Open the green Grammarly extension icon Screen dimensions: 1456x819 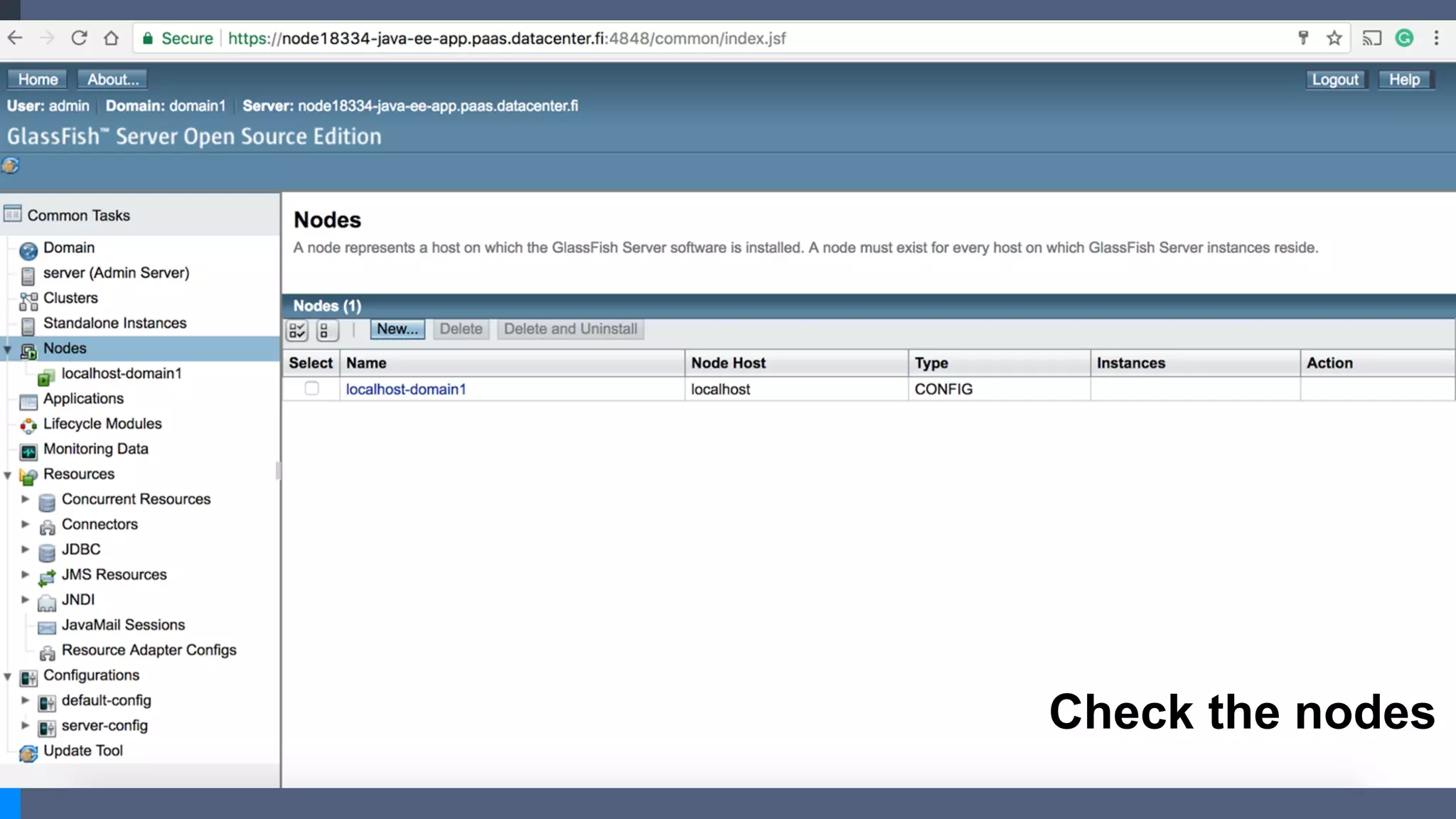coord(1404,38)
